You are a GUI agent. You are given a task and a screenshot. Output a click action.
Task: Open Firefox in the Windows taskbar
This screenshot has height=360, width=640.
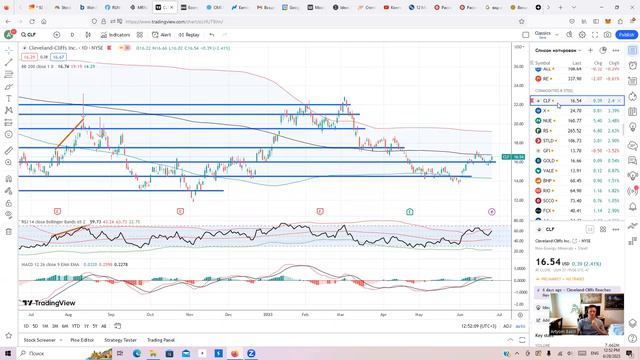(235, 353)
